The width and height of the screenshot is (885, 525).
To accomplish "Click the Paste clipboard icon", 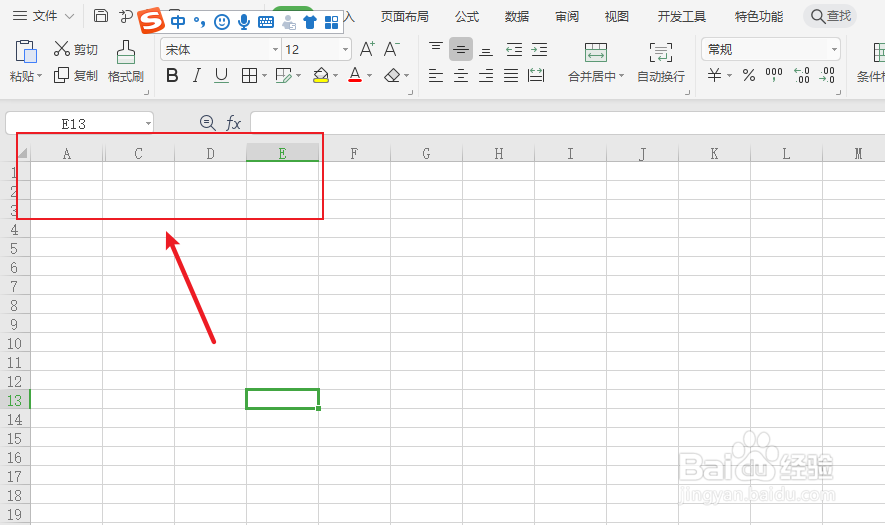I will 25,51.
